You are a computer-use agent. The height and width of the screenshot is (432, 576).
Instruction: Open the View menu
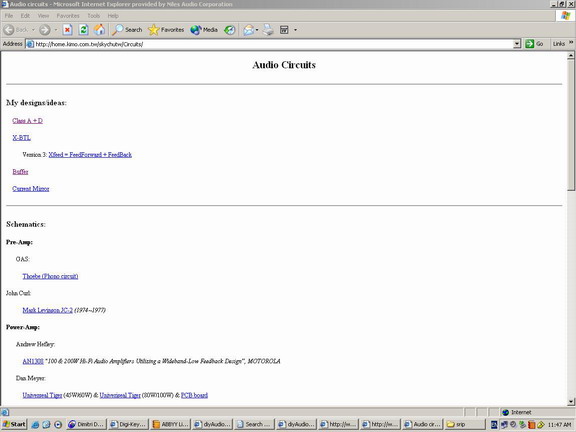point(43,16)
